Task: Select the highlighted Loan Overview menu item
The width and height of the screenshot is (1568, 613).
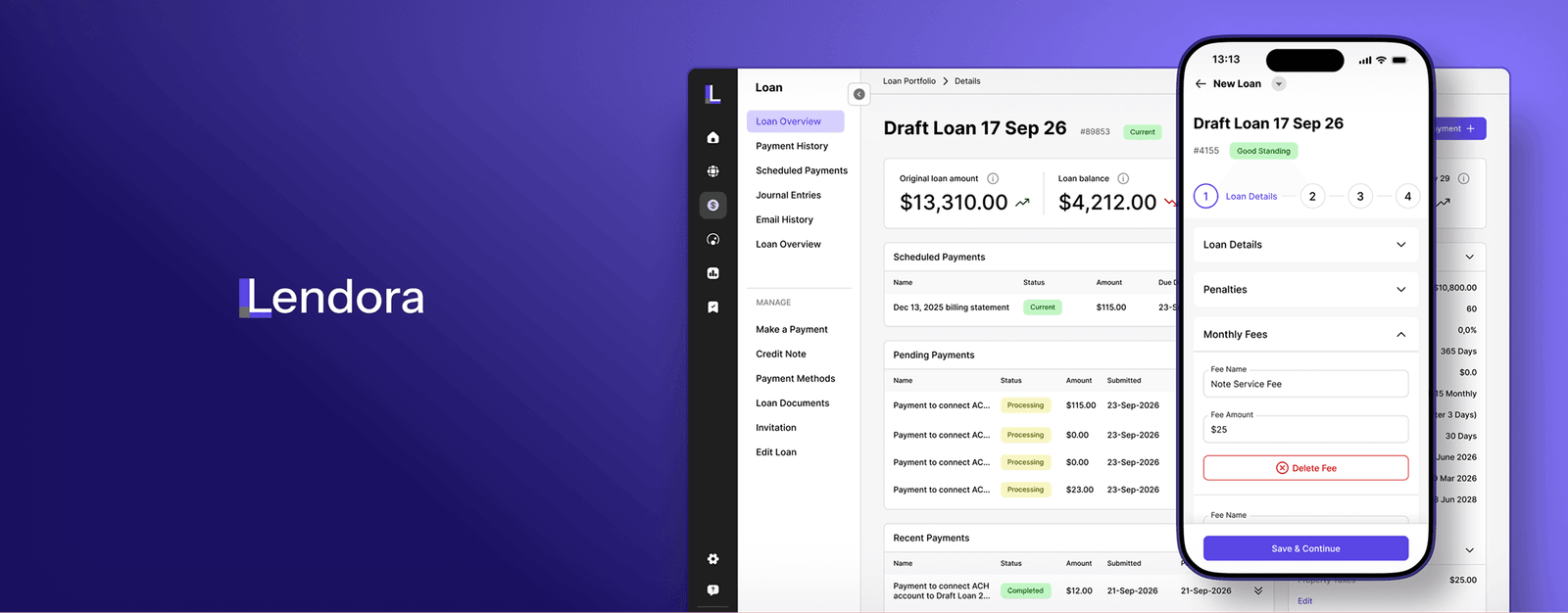Action: pyautogui.click(x=795, y=121)
